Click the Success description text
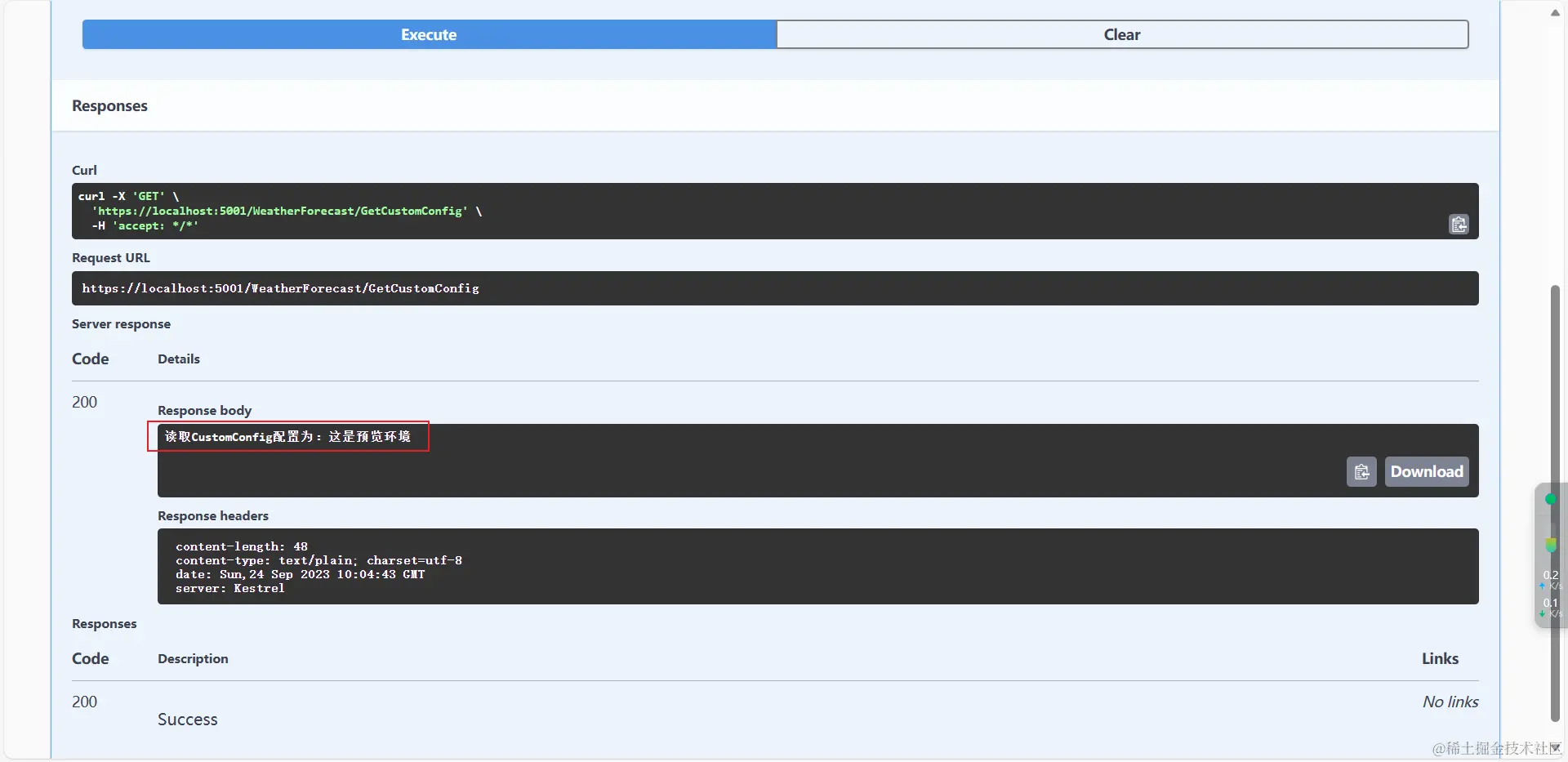The image size is (1568, 762). click(x=187, y=720)
